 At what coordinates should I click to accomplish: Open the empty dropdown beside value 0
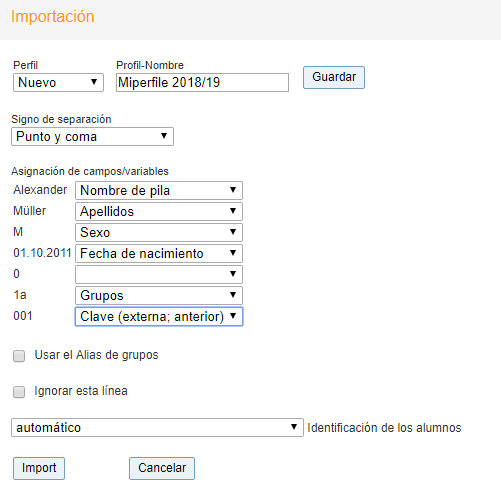tap(159, 274)
